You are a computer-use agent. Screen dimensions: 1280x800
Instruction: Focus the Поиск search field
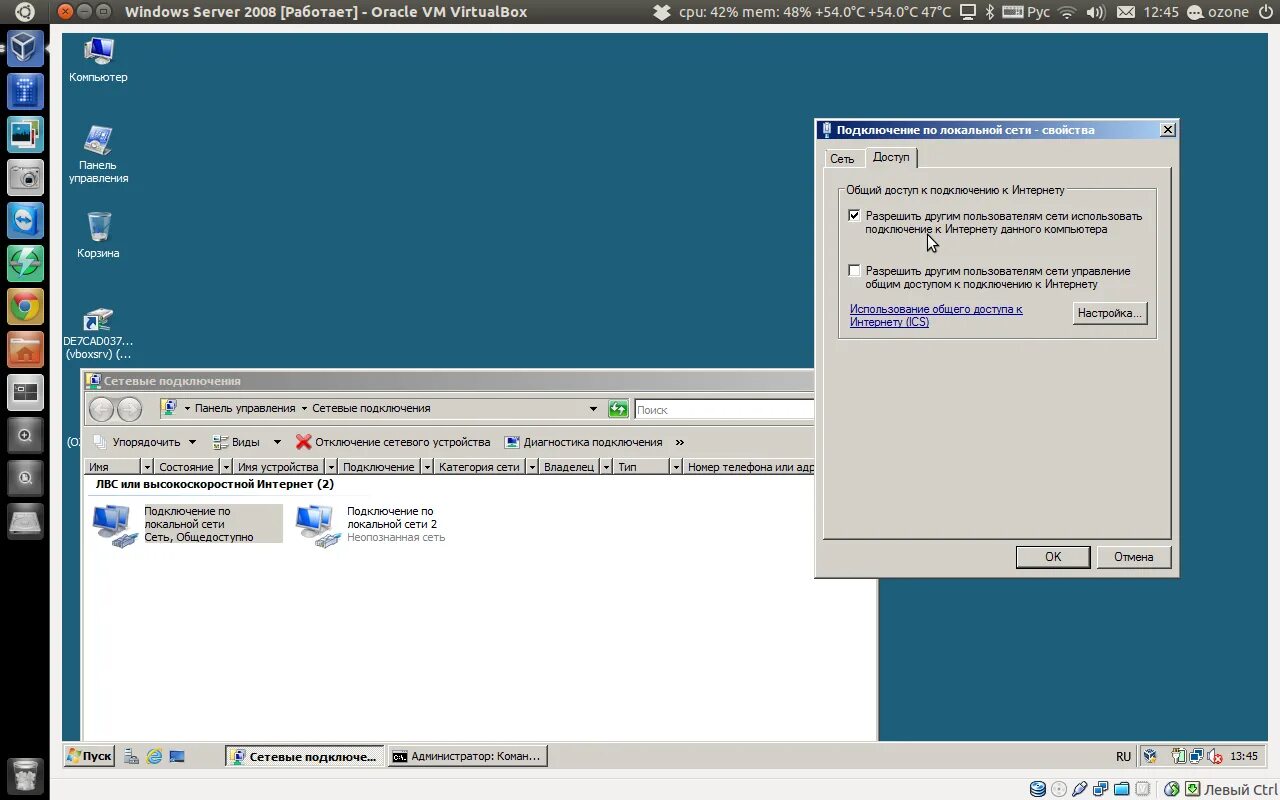pos(724,410)
